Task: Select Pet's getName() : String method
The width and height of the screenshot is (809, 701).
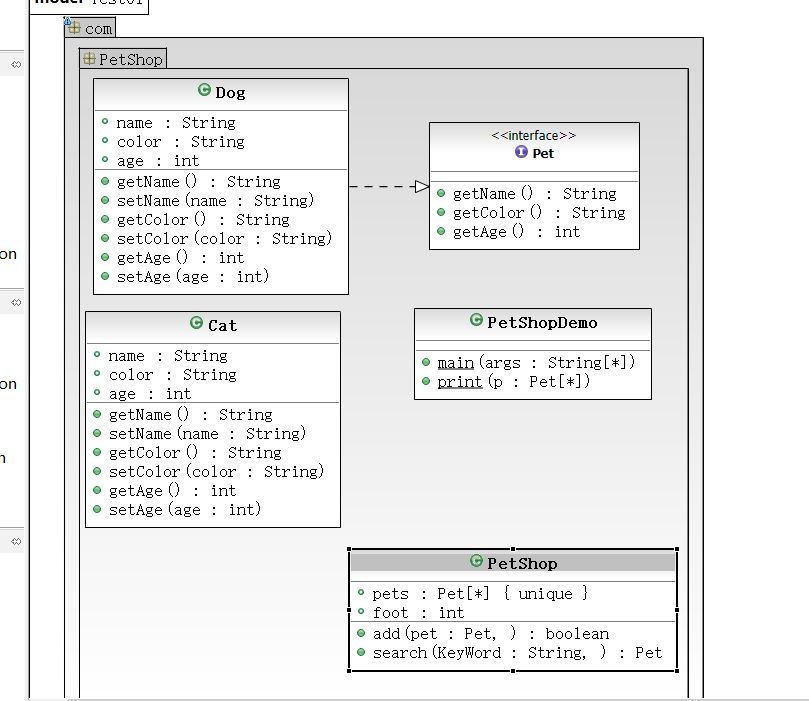Action: (535, 193)
